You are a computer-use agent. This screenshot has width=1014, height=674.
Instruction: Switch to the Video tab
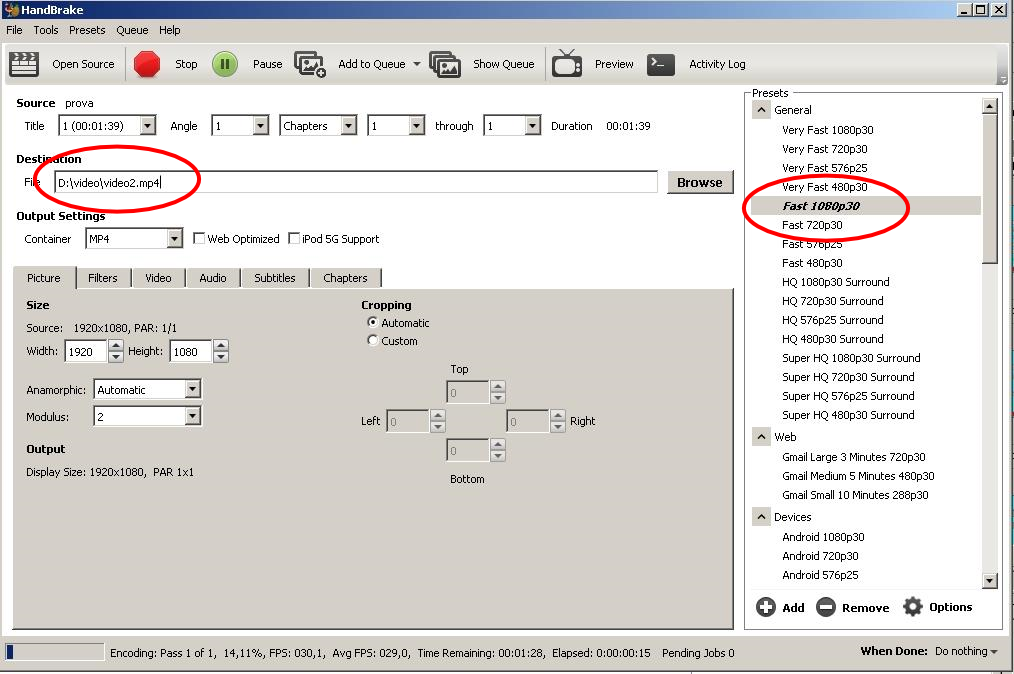[158, 278]
